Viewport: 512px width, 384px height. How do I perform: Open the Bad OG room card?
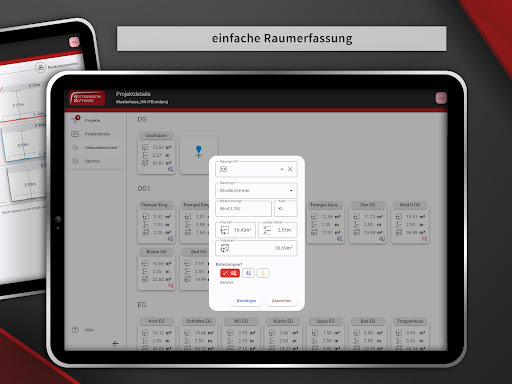point(195,269)
